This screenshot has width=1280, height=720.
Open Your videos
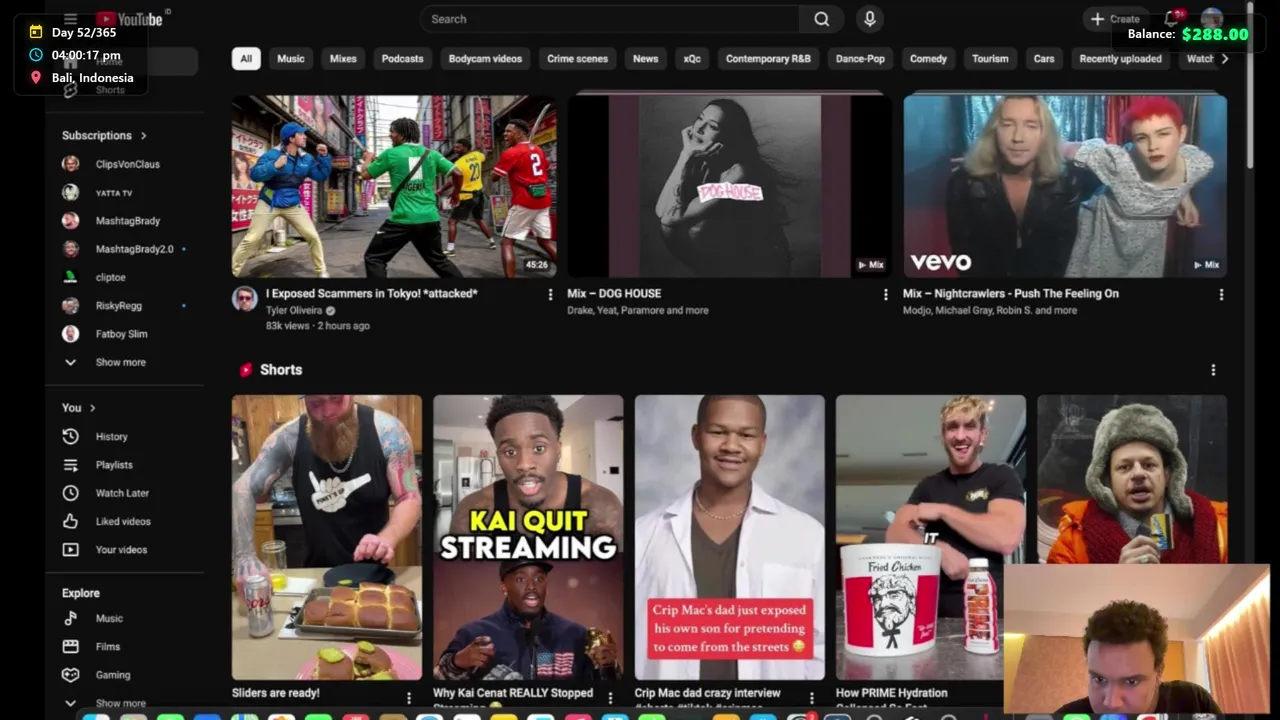(121, 550)
